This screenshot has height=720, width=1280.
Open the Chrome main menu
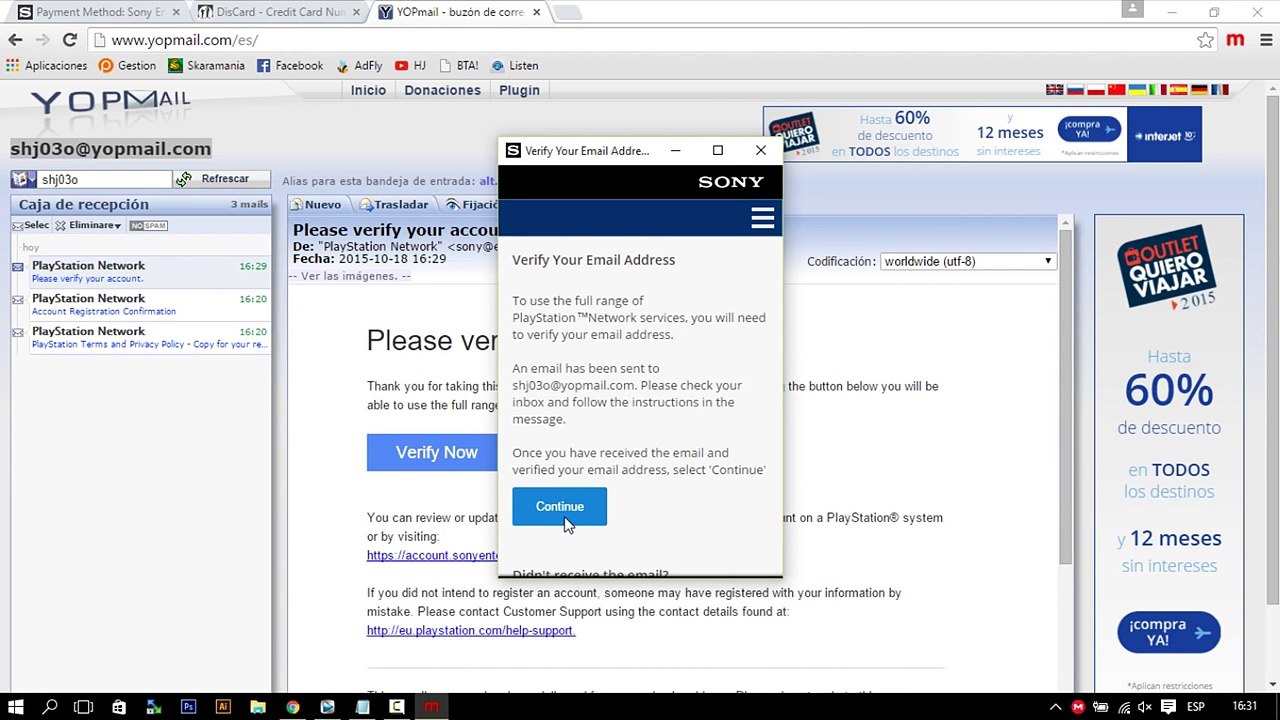point(1265,40)
